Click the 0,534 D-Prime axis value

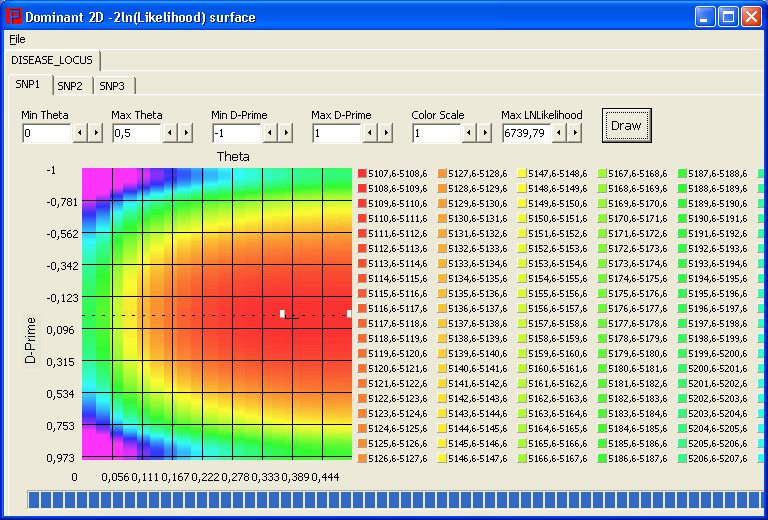click(62, 394)
